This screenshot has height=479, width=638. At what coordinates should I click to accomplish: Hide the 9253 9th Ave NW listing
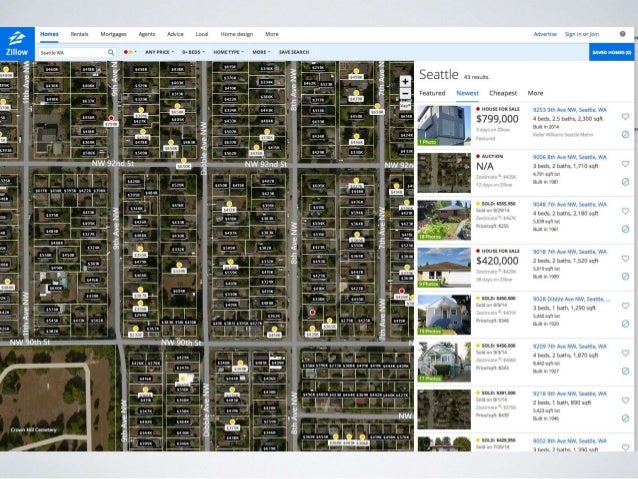[625, 134]
